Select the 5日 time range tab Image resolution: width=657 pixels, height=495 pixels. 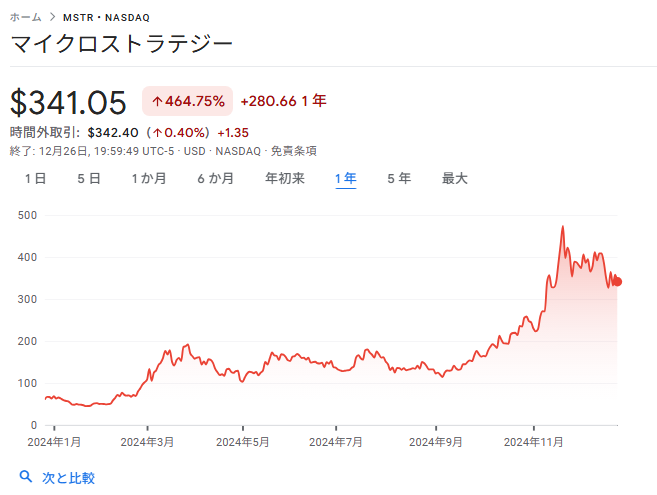point(88,178)
